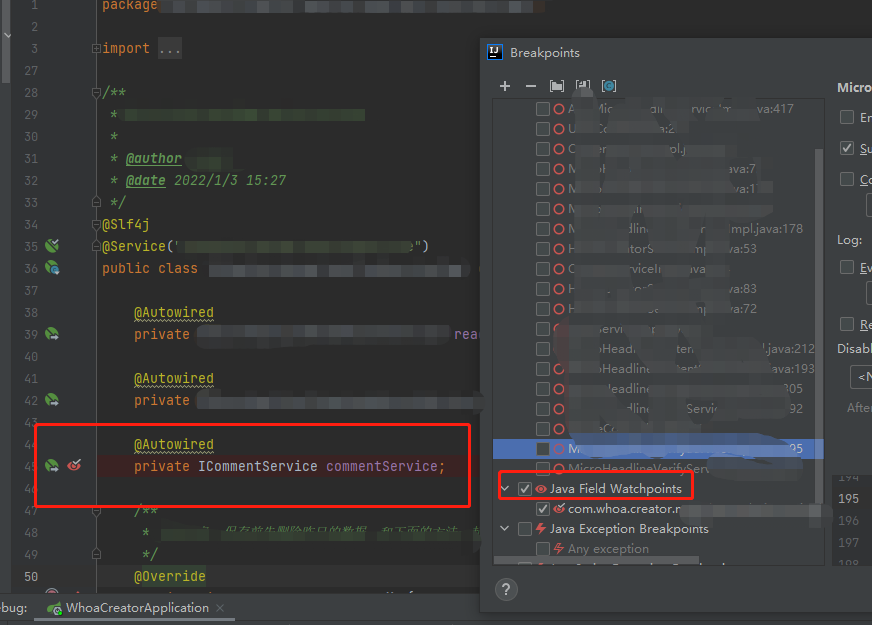
Task: Uncheck the com.whoa.creator watchpoint checkbox
Action: (x=543, y=509)
